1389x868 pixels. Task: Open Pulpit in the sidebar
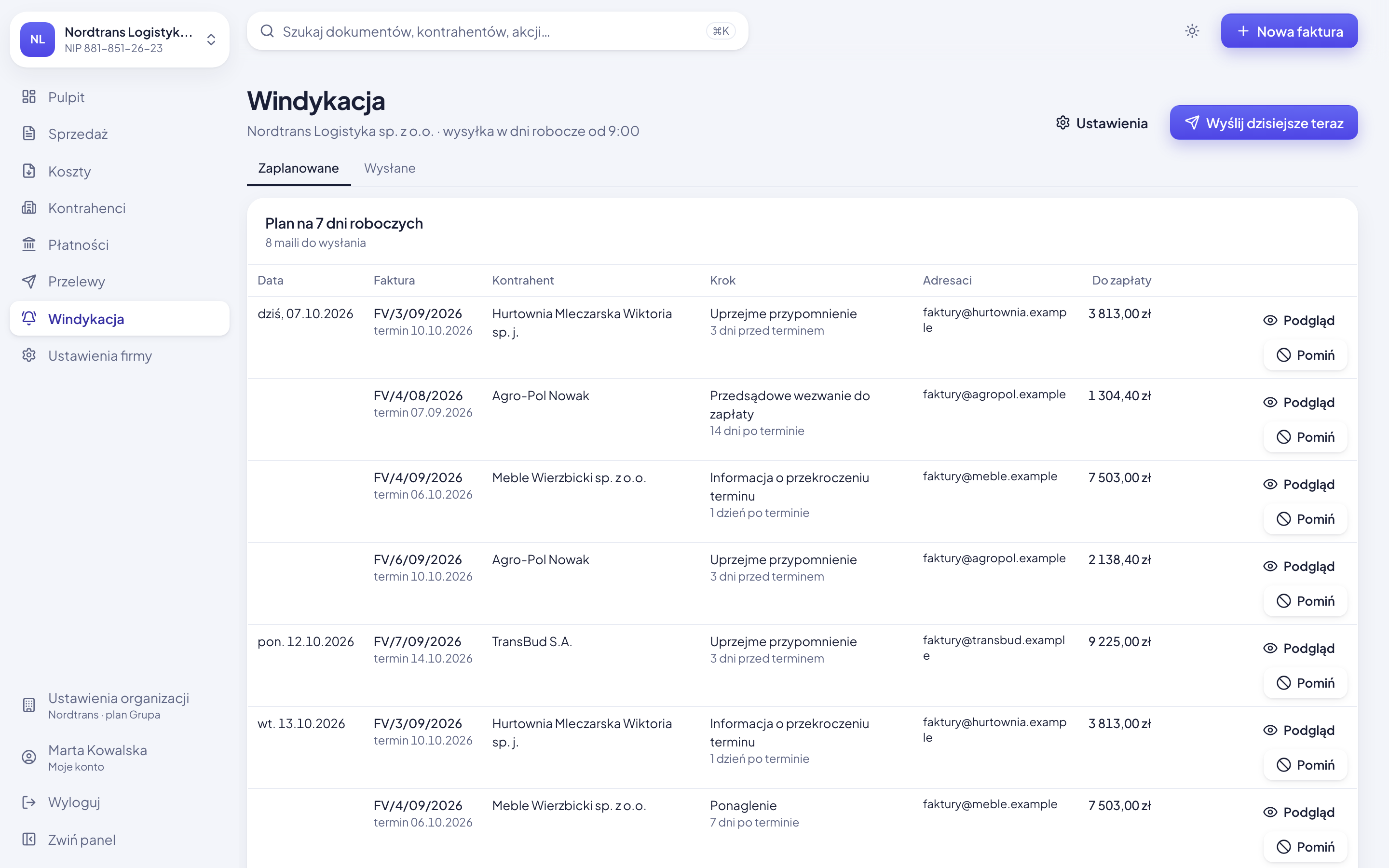click(120, 97)
